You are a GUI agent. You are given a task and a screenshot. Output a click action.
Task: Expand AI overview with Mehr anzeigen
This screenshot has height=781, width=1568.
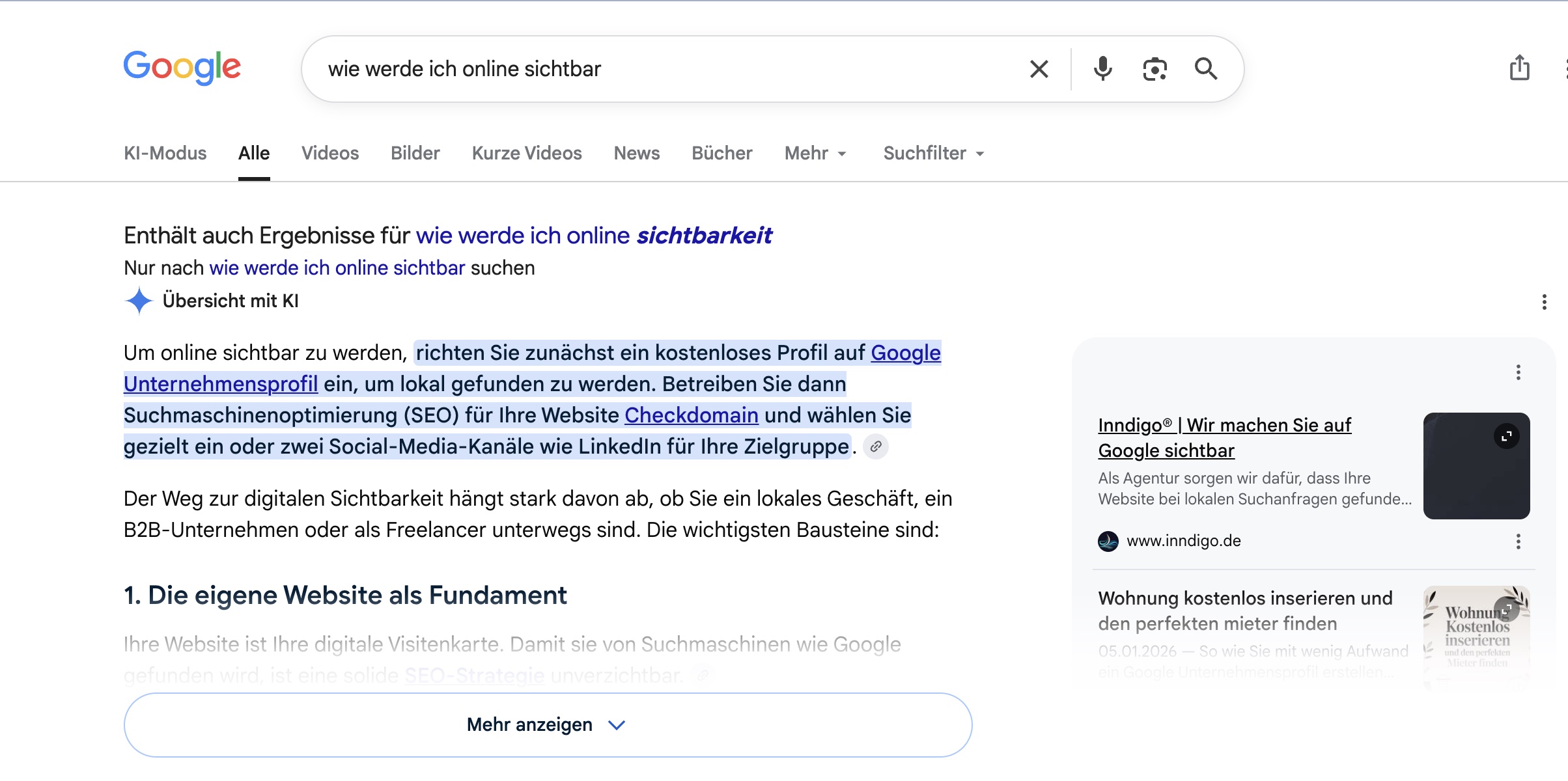pos(548,724)
